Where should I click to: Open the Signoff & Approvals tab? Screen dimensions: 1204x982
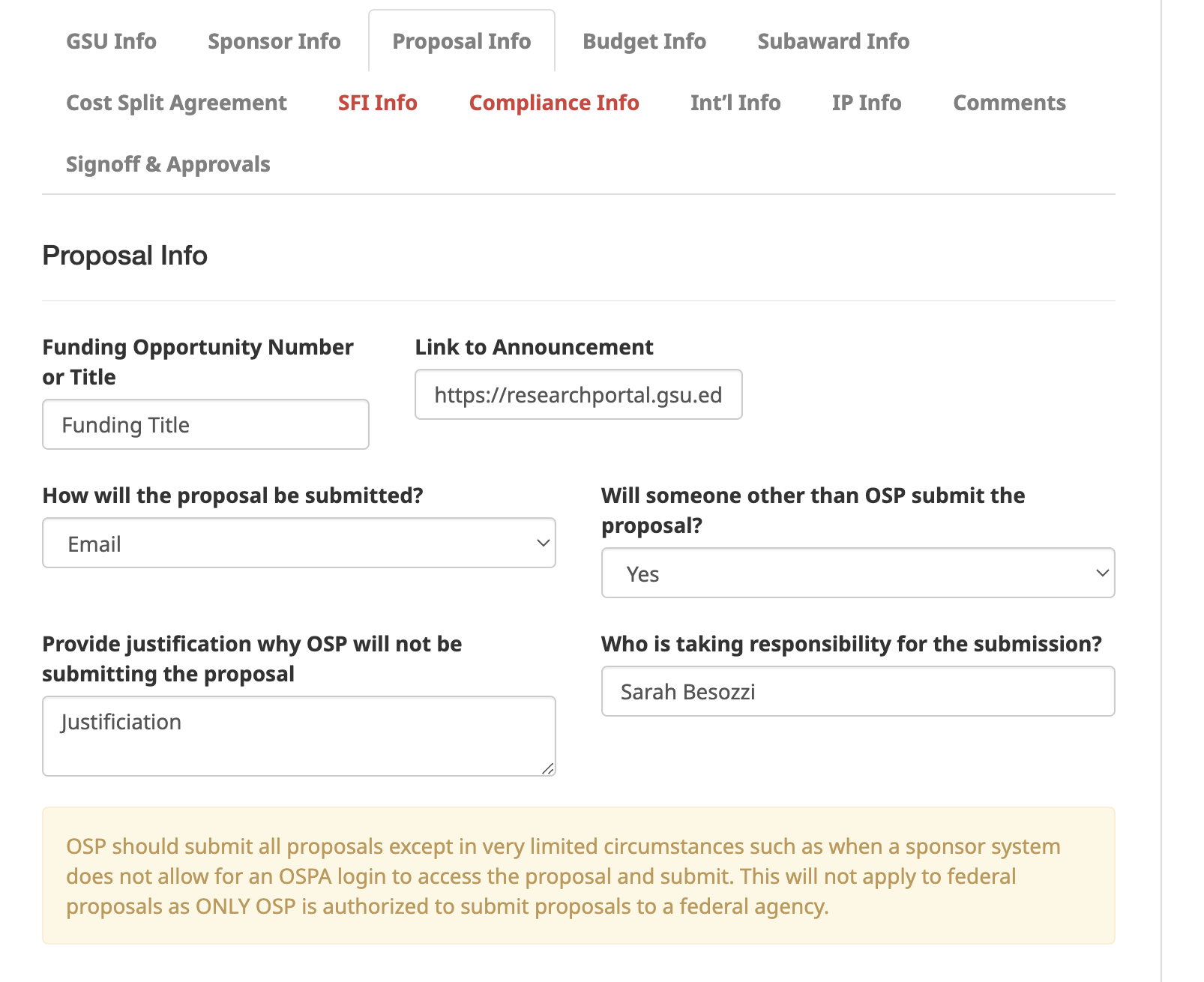tap(168, 164)
